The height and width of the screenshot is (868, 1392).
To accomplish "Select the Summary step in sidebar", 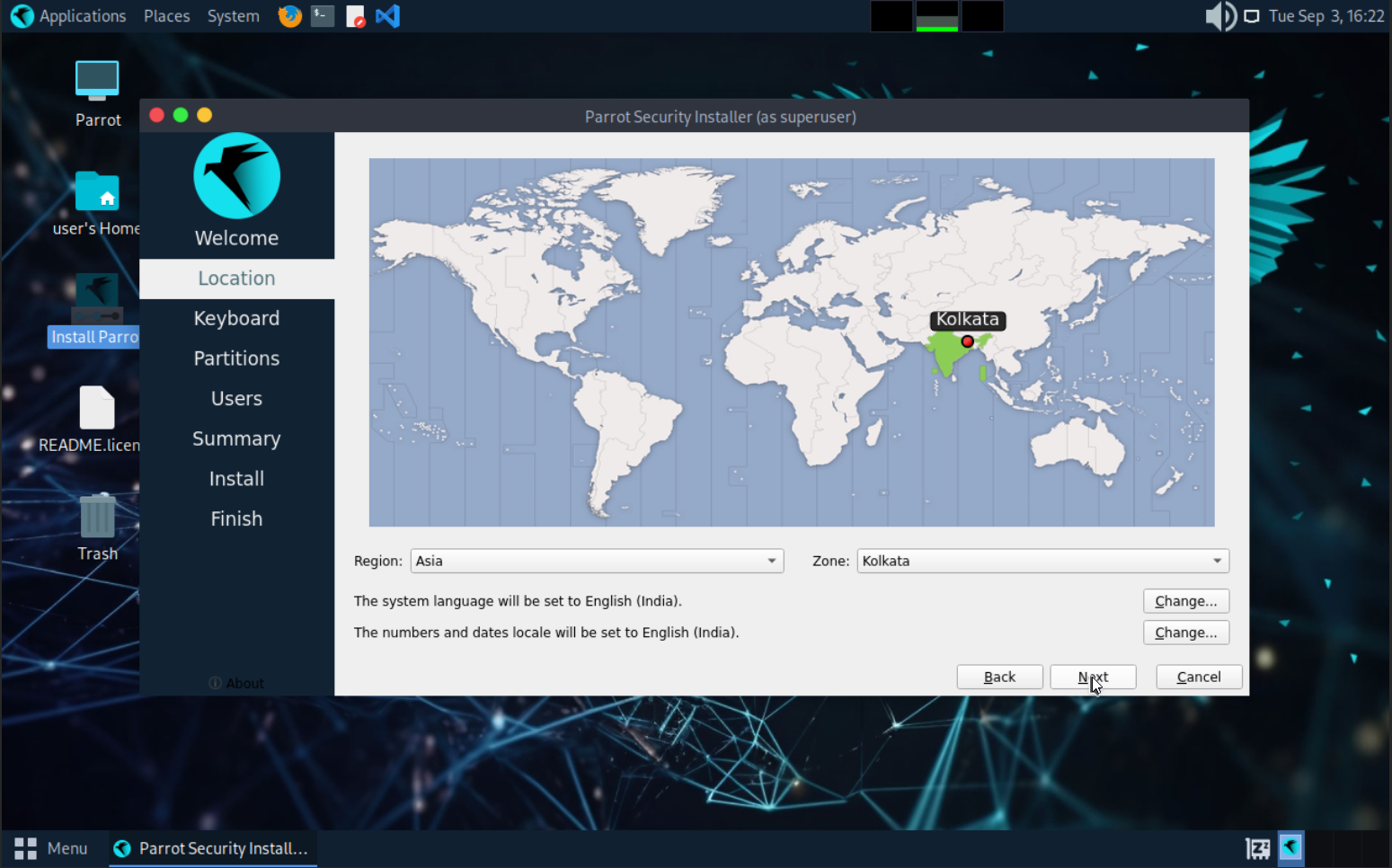I will pos(236,438).
